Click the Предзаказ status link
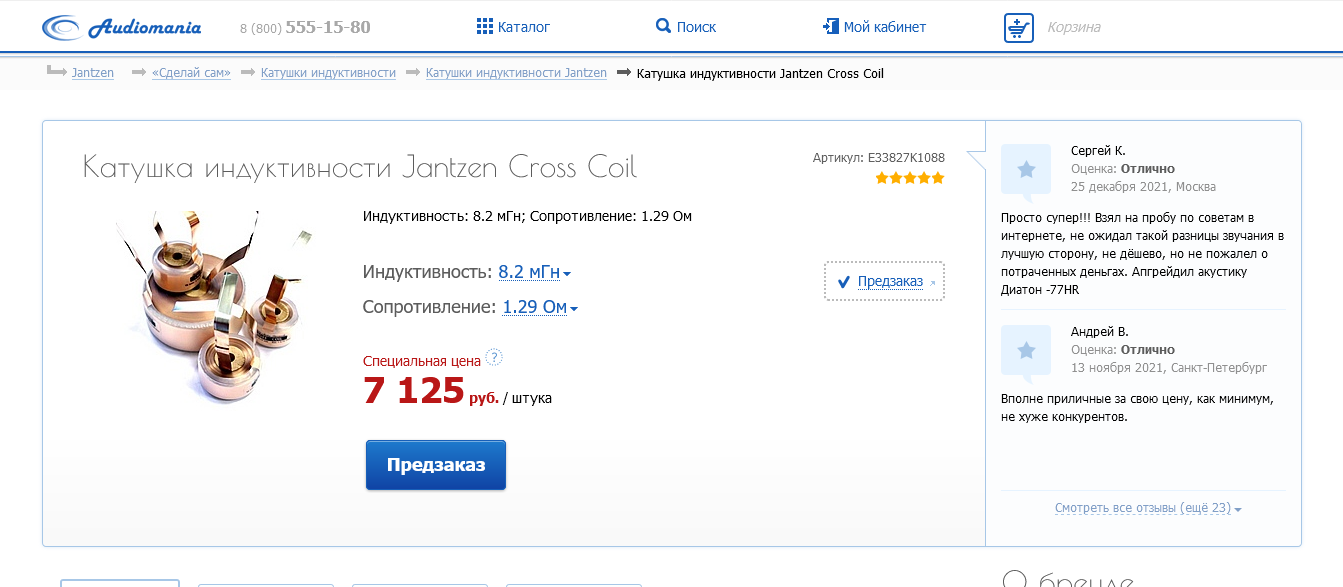This screenshot has width=1343, height=587. [x=890, y=282]
